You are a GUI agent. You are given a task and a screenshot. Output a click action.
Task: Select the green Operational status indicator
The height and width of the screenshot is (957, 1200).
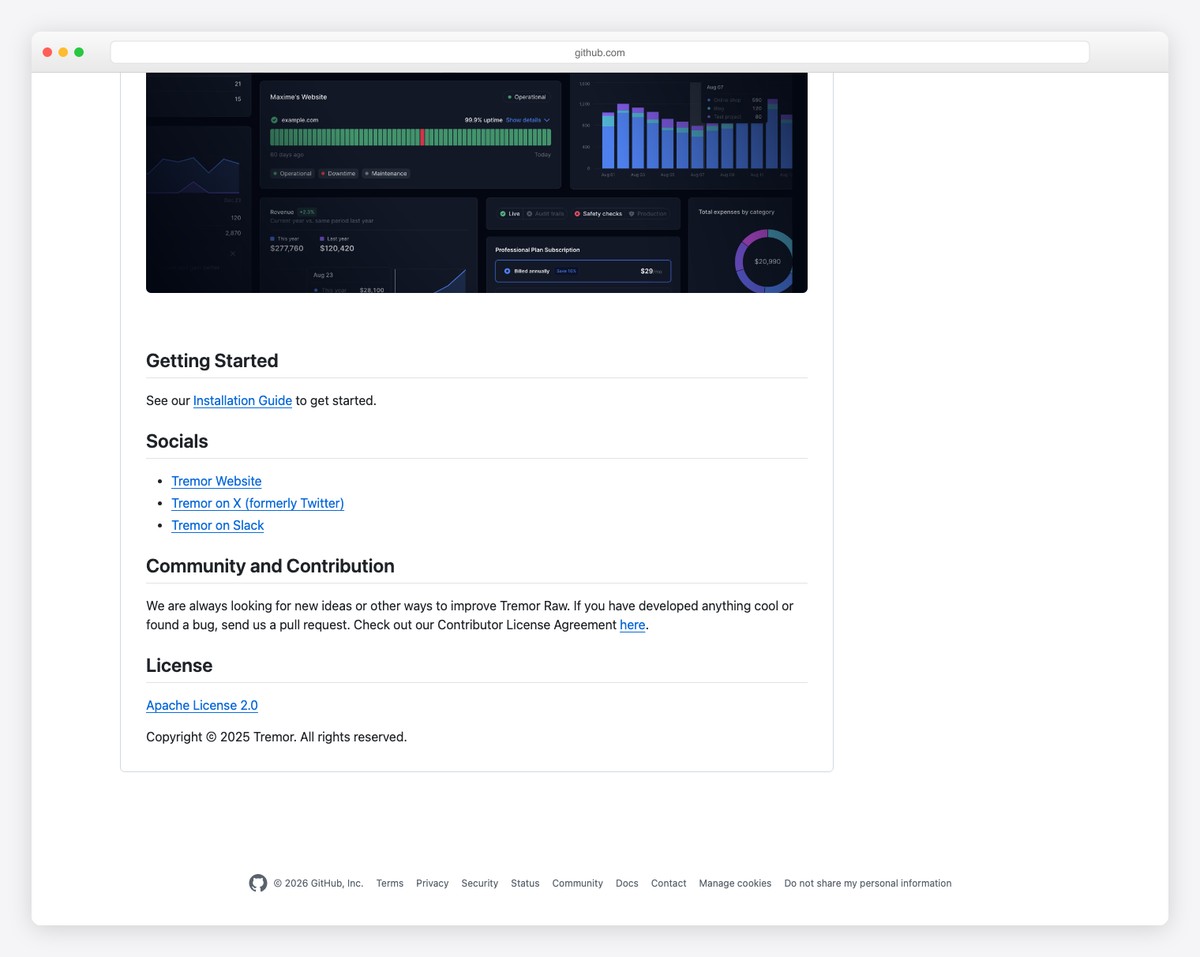pos(510,96)
